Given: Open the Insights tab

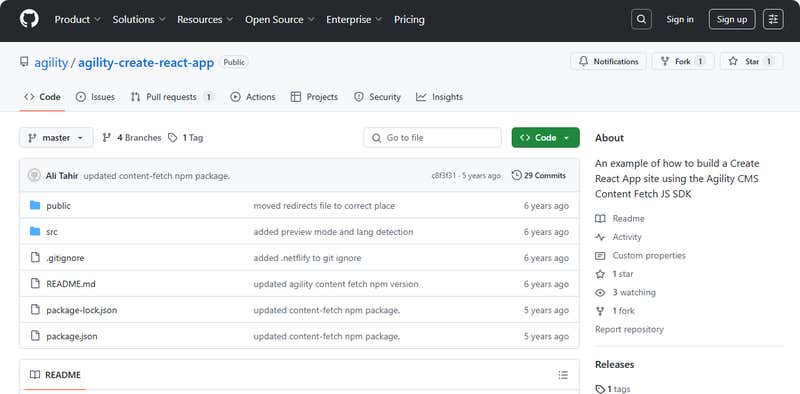Looking at the screenshot, I should tap(439, 96).
